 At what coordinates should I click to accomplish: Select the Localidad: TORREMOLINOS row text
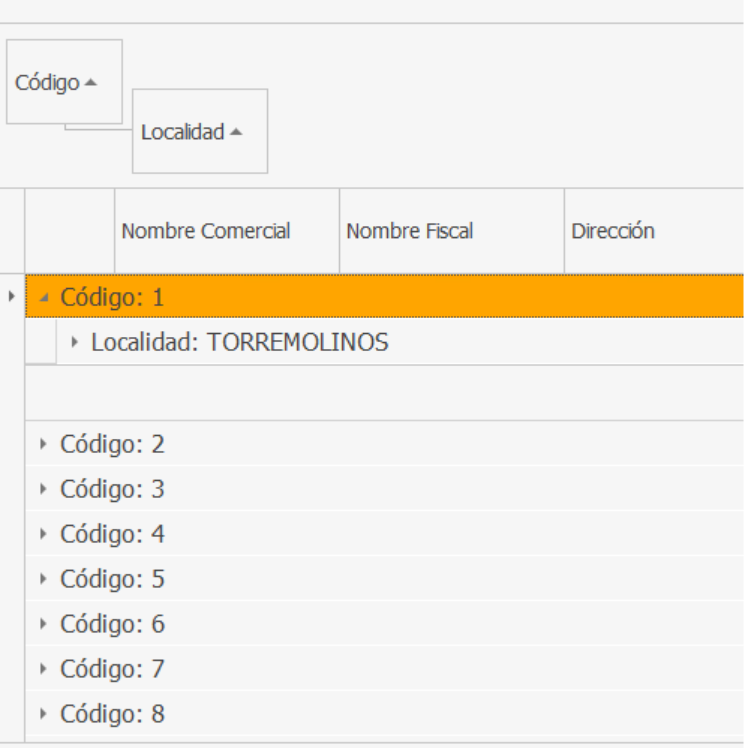tap(239, 343)
